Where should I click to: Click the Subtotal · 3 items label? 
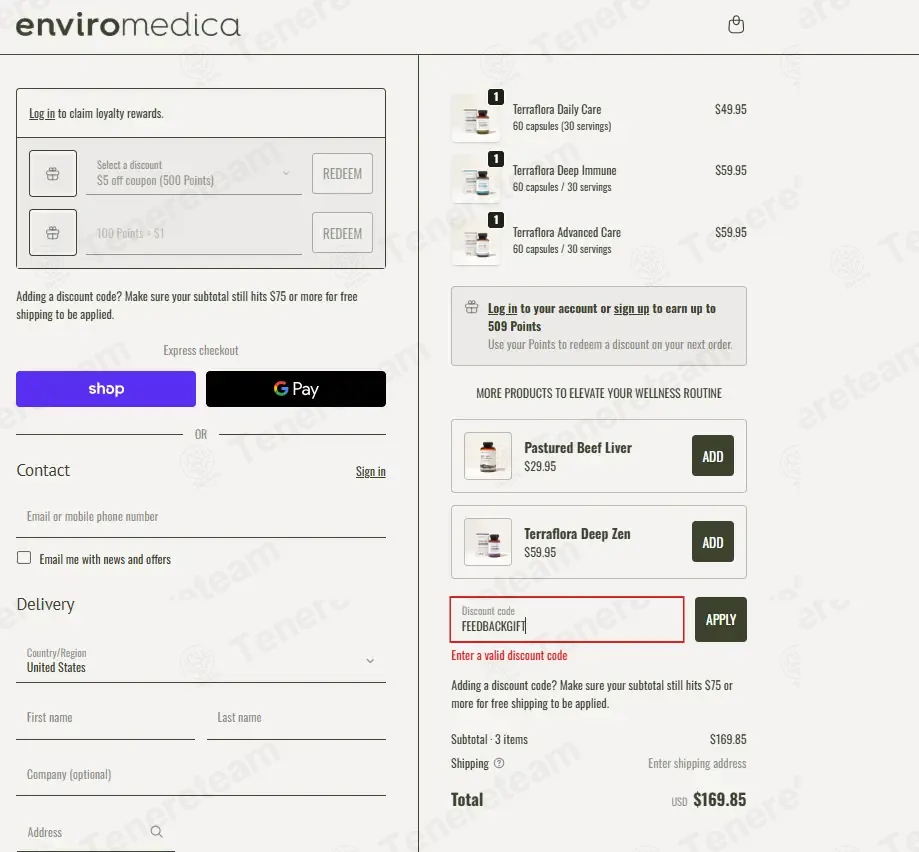[x=489, y=739]
